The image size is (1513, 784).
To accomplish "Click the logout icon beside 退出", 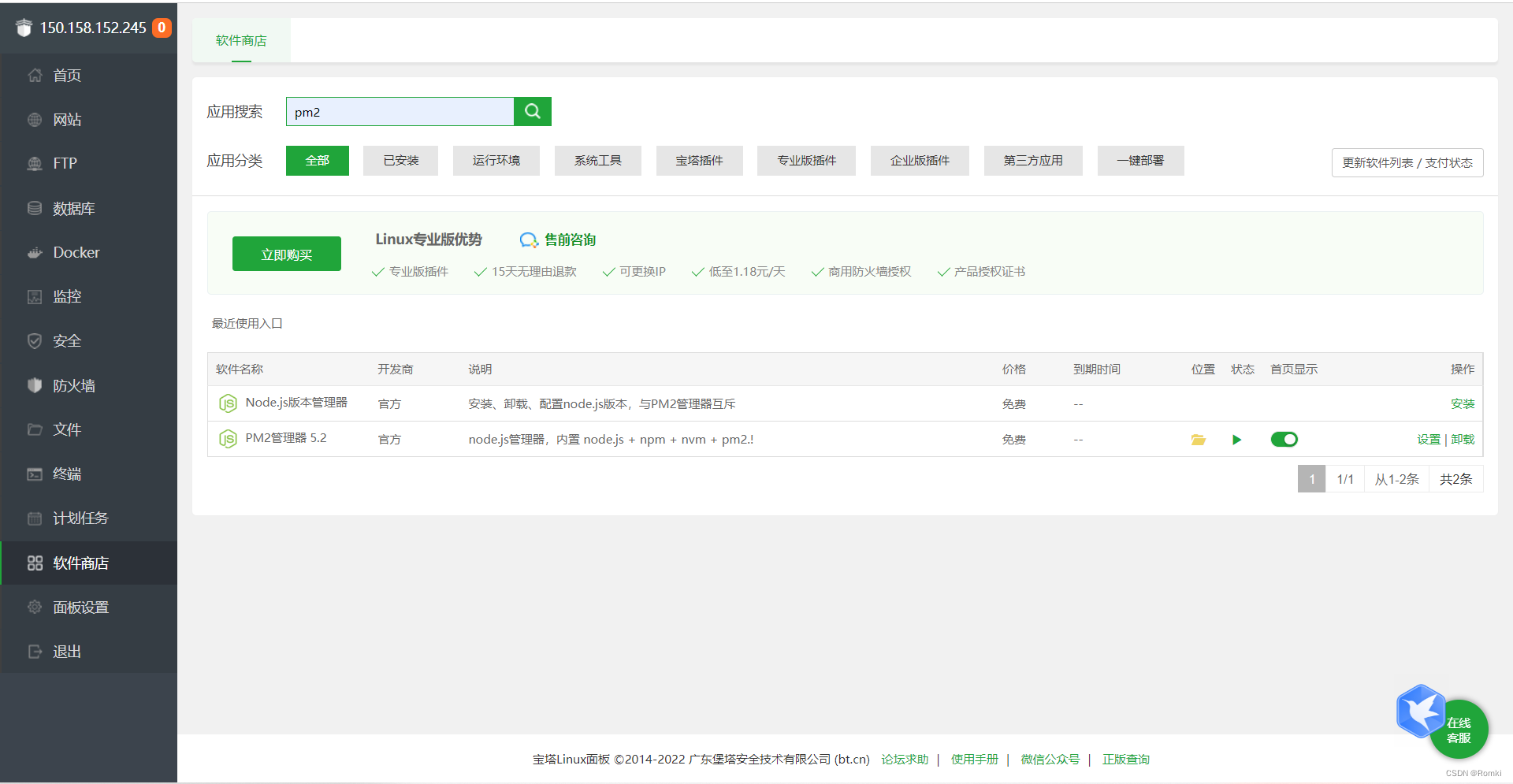I will pos(35,651).
